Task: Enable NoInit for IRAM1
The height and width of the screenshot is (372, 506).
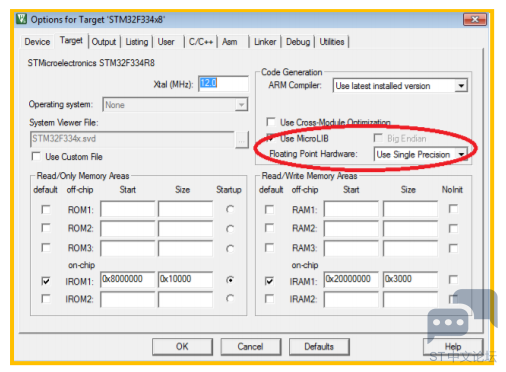Action: point(453,279)
